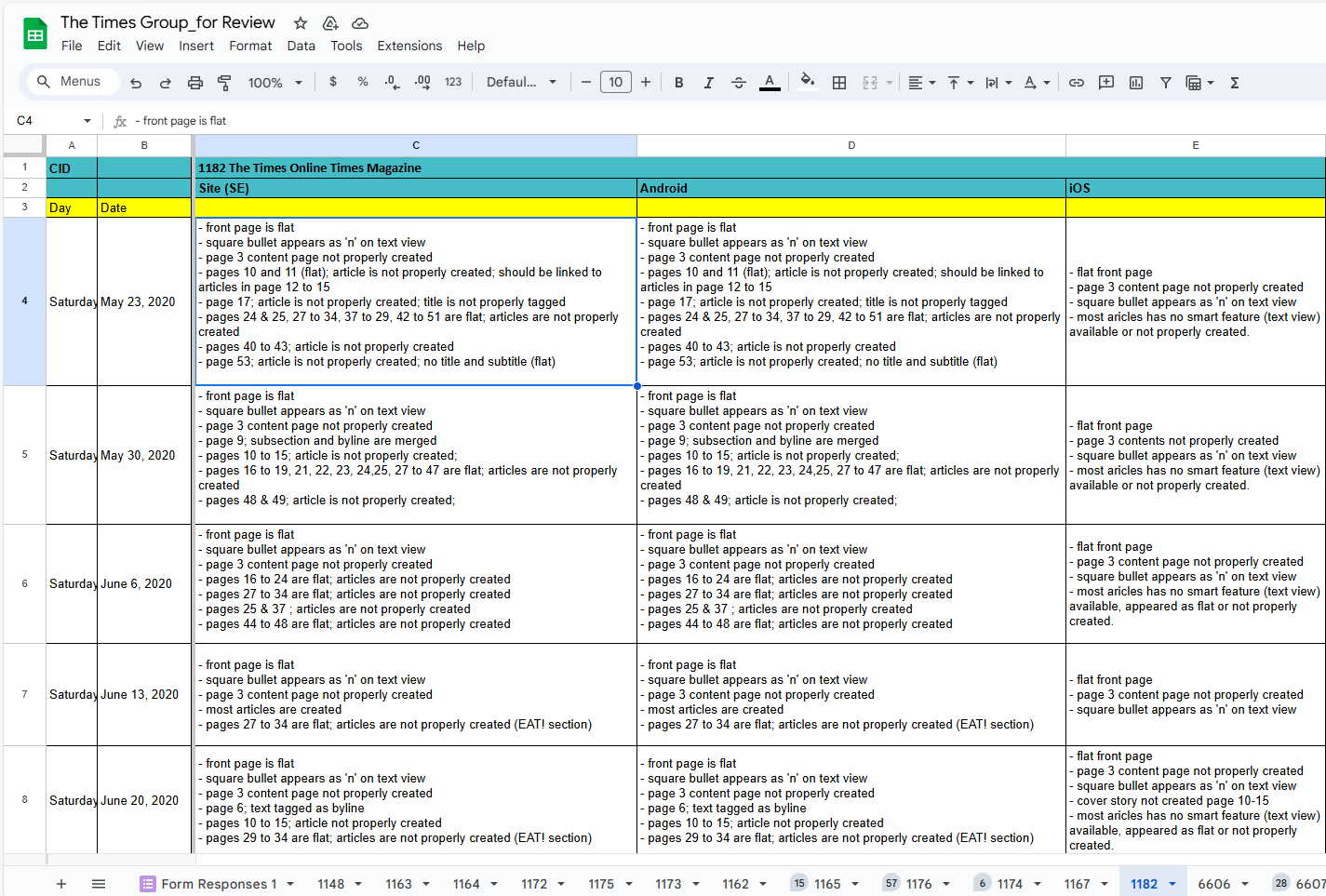Image resolution: width=1326 pixels, height=896 pixels.
Task: Select the 'Android' header cell
Action: tap(851, 188)
